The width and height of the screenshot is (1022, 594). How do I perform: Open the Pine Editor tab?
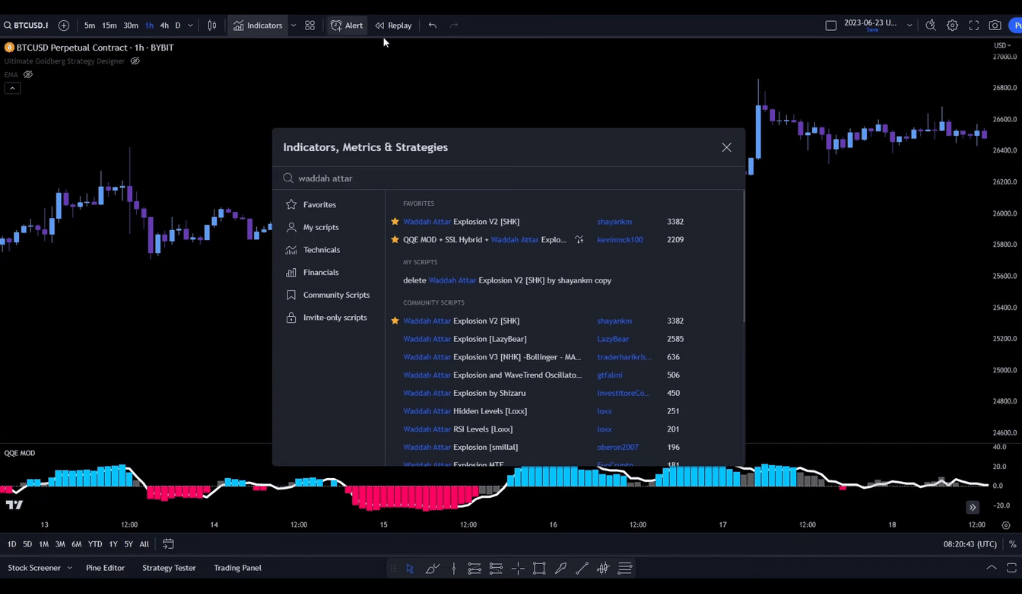[105, 568]
